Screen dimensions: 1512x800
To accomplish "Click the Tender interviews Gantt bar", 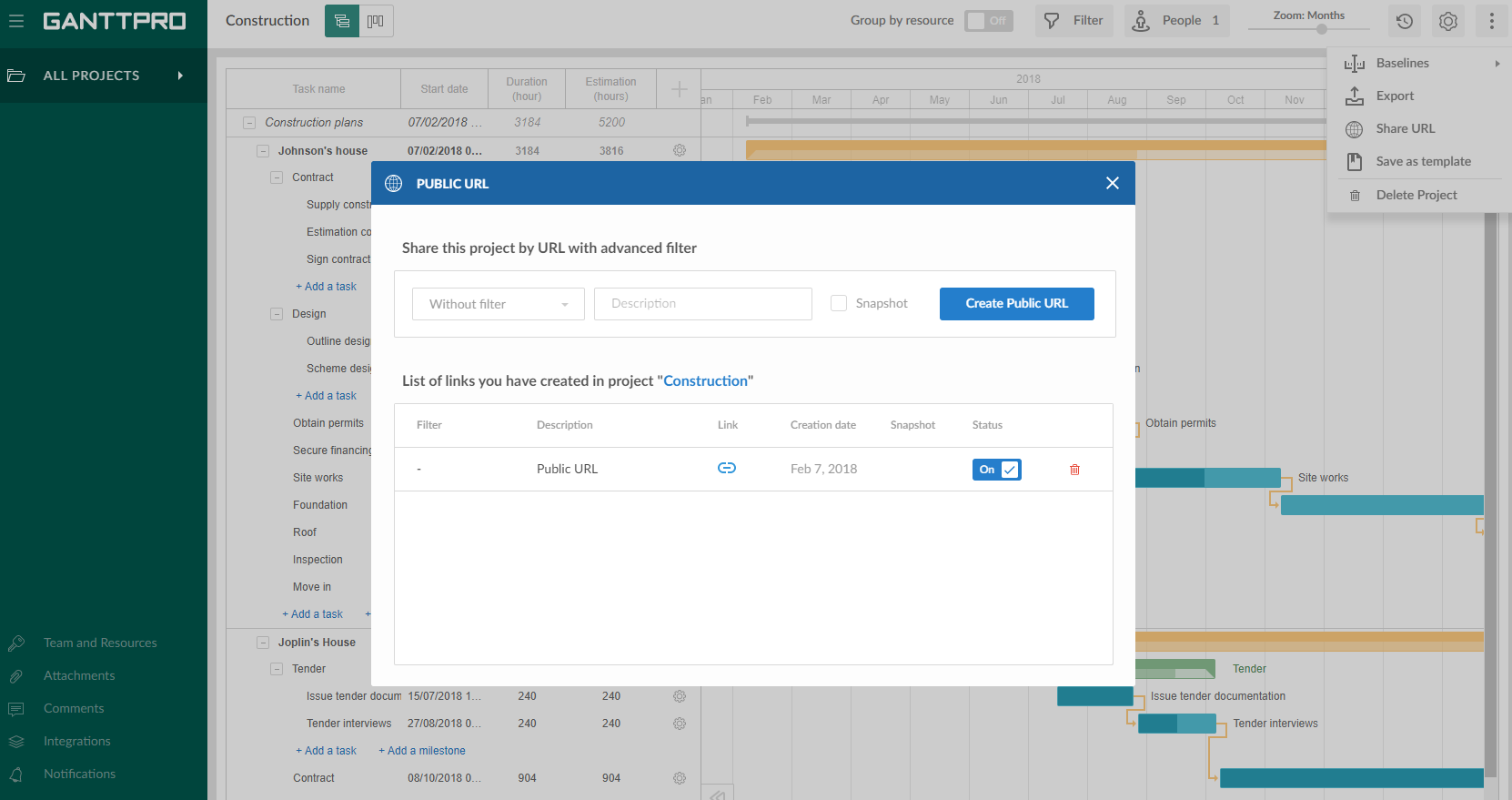I will (x=1177, y=724).
